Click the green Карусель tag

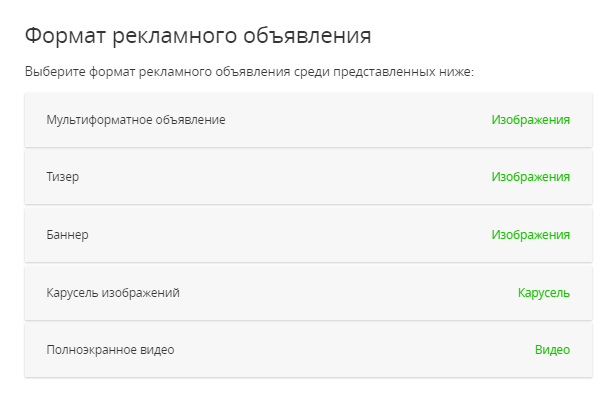543,293
